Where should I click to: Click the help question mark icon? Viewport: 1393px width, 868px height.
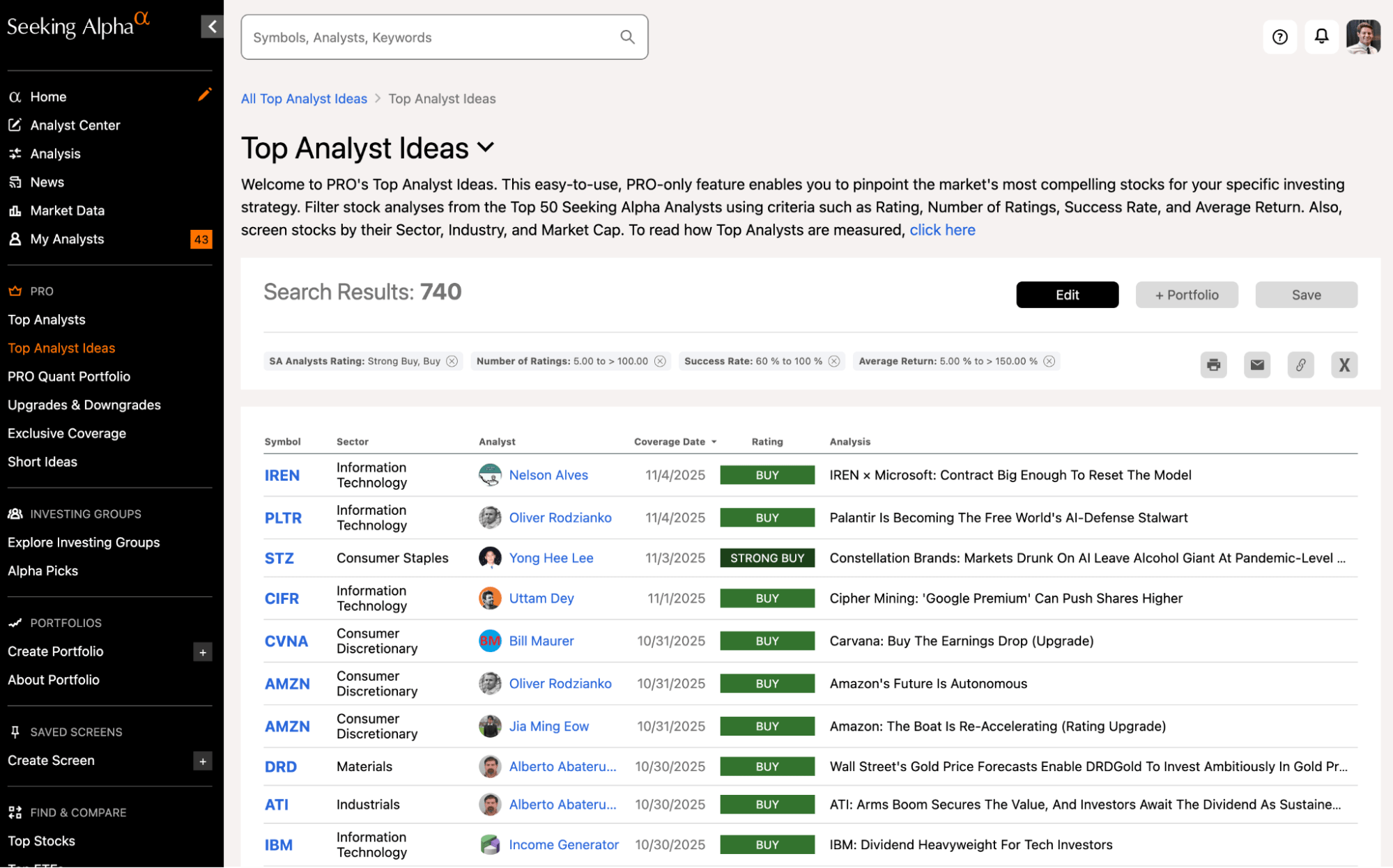tap(1279, 37)
